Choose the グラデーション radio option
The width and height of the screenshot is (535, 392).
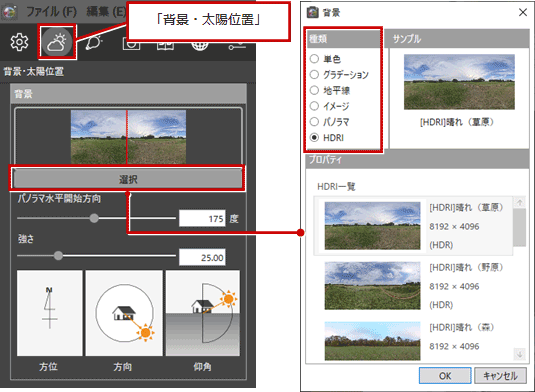pos(314,74)
